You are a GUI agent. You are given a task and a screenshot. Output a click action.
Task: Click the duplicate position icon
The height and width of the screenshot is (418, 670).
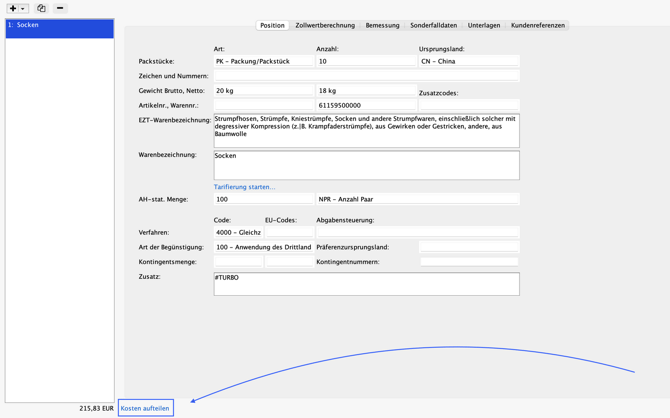click(x=41, y=8)
